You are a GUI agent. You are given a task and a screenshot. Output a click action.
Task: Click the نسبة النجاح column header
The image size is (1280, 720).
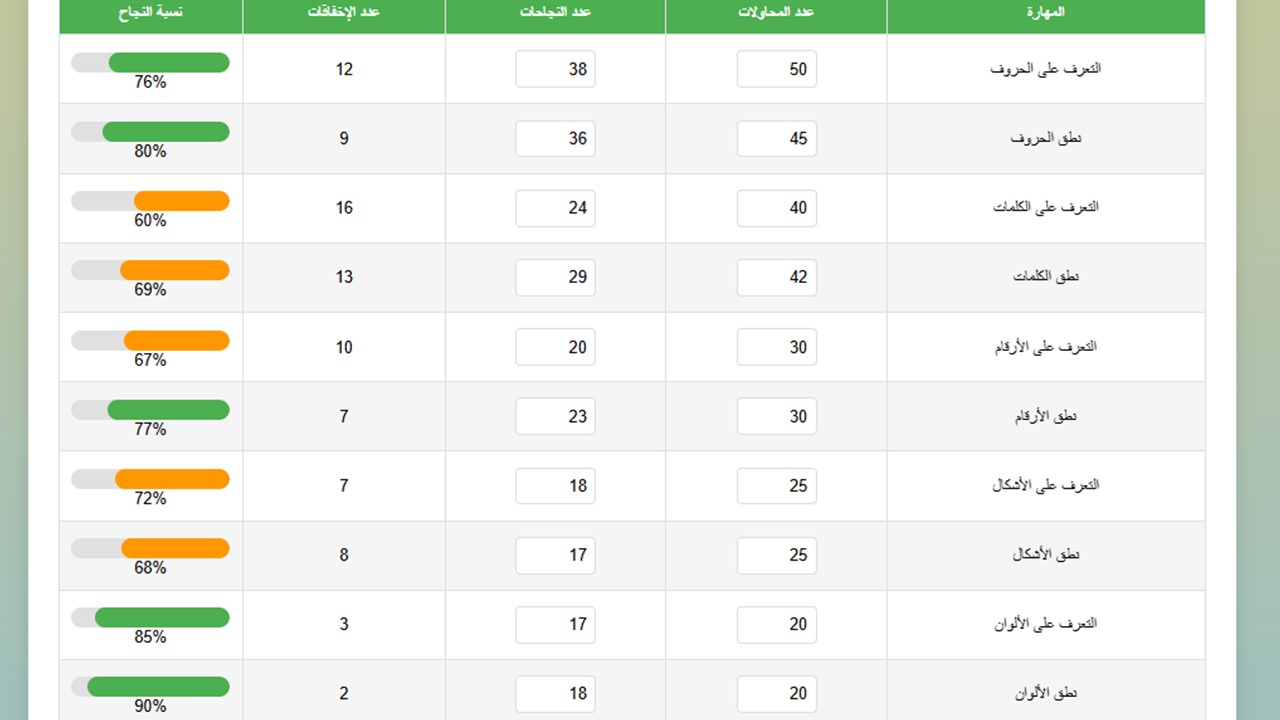[x=151, y=13]
